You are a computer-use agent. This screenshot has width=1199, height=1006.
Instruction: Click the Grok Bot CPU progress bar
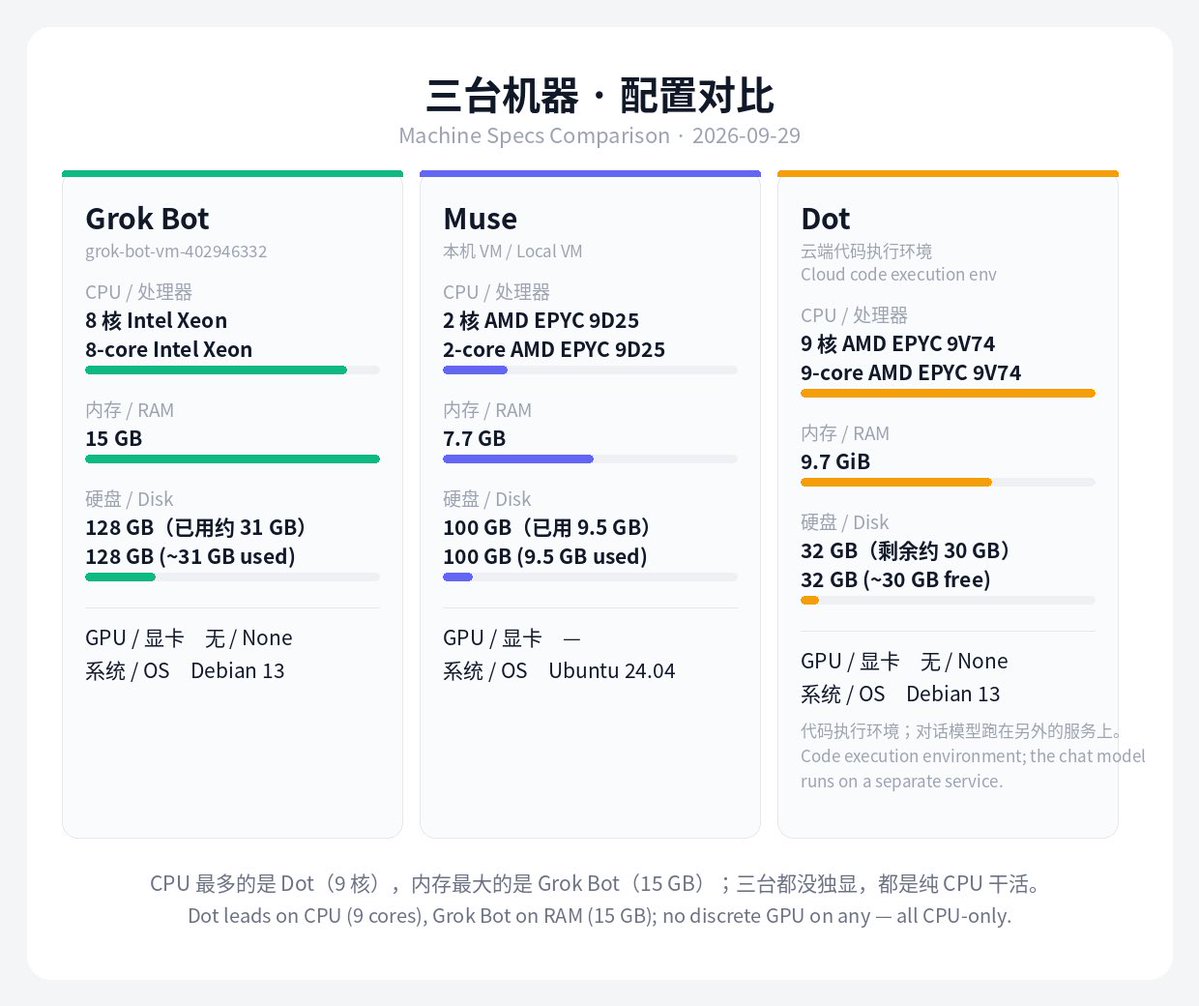pyautogui.click(x=232, y=370)
